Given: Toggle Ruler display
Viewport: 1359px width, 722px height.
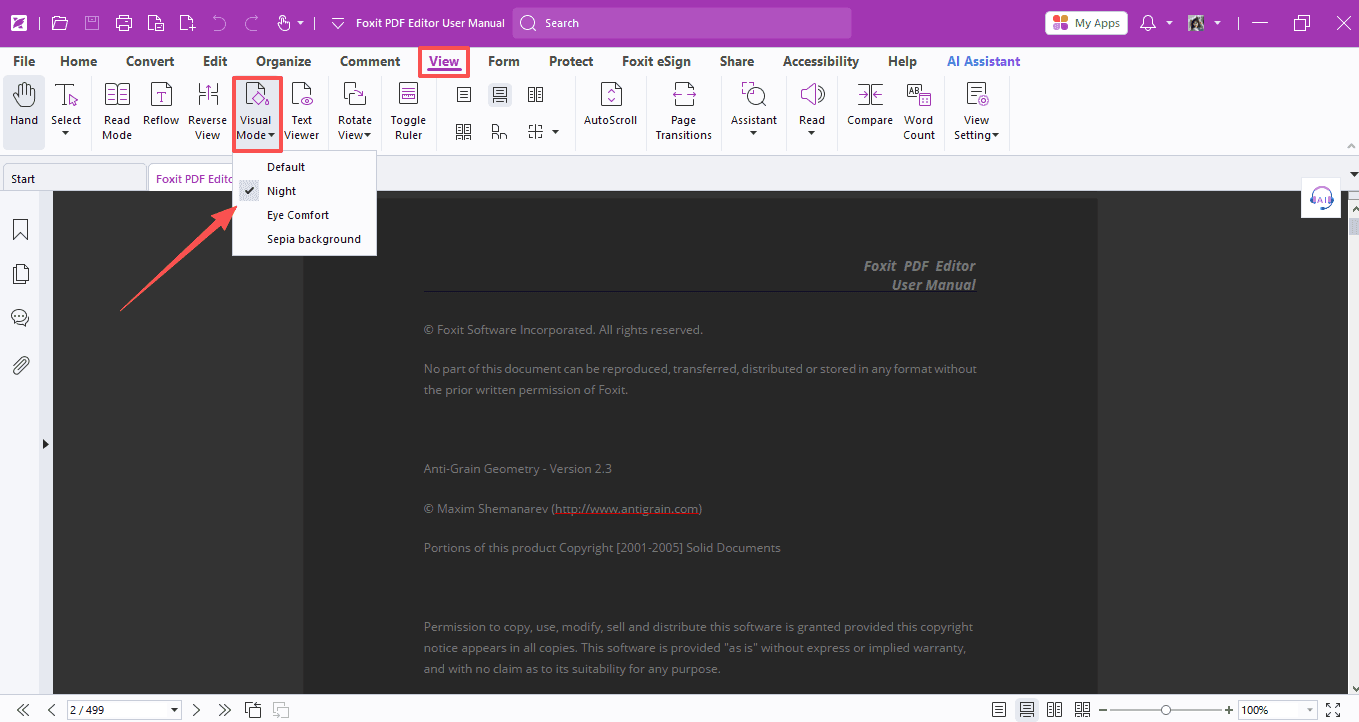Looking at the screenshot, I should click(408, 112).
